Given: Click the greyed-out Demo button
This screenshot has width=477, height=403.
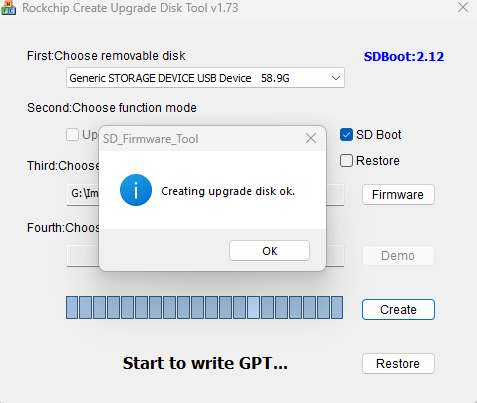Looking at the screenshot, I should (x=398, y=255).
